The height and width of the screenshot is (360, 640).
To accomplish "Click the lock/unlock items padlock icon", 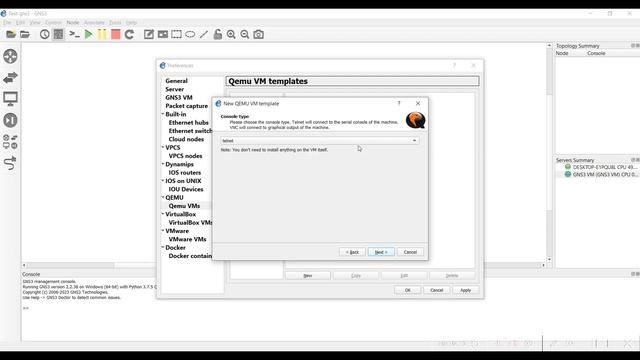I will point(218,34).
